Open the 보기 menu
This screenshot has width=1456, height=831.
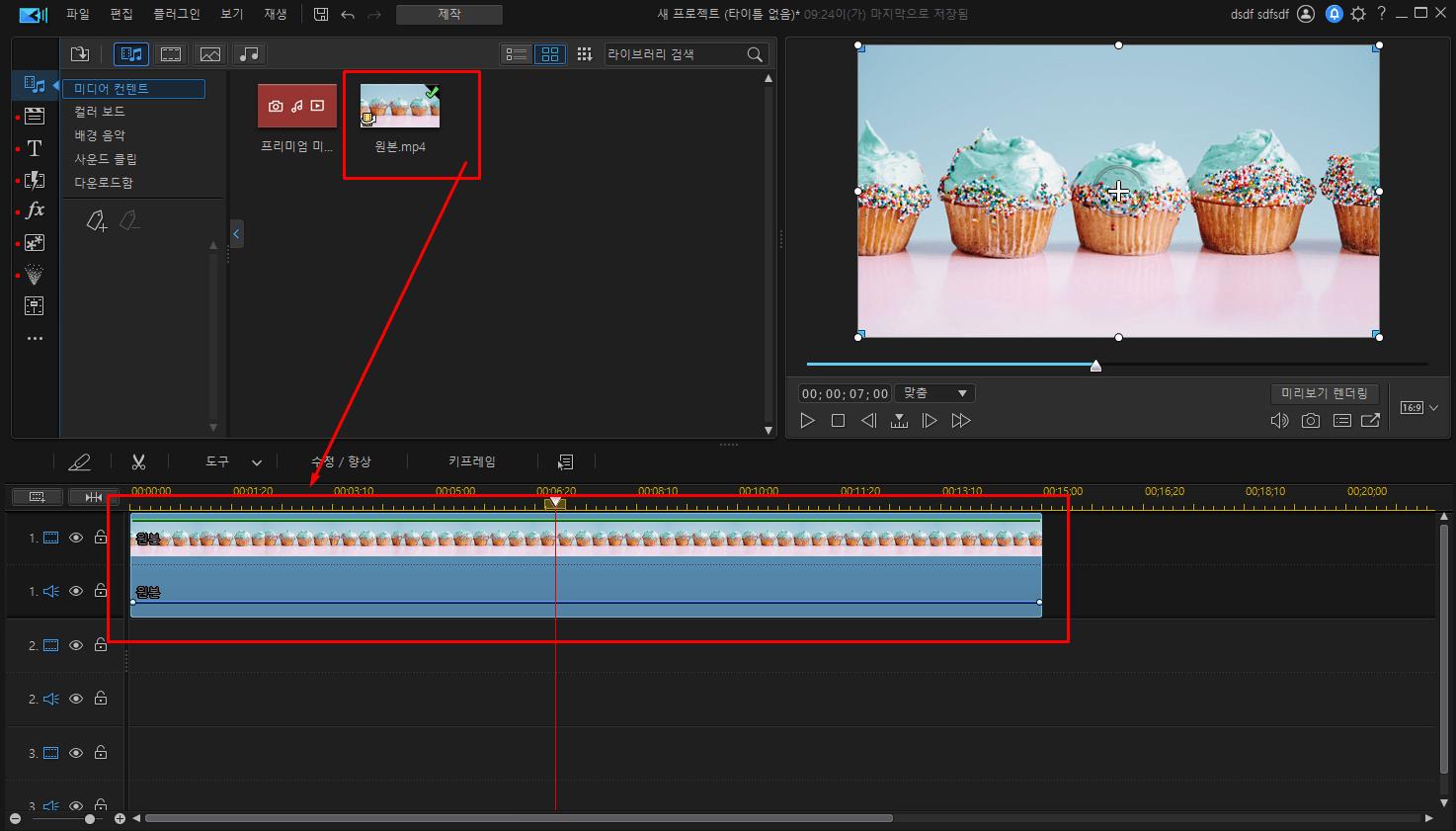point(232,14)
